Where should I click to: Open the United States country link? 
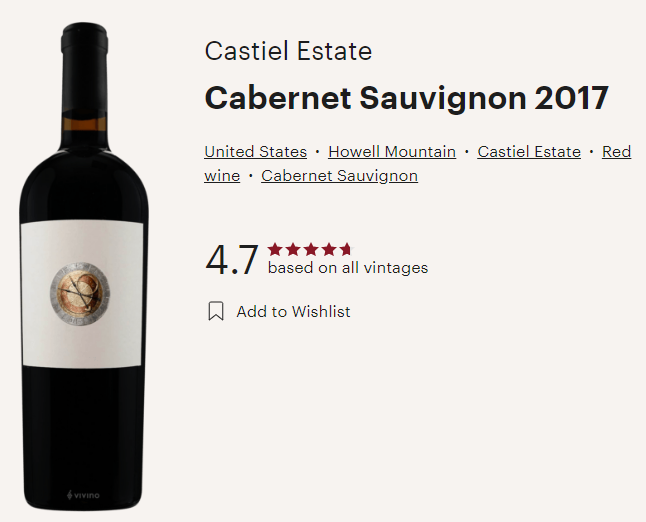pos(255,152)
